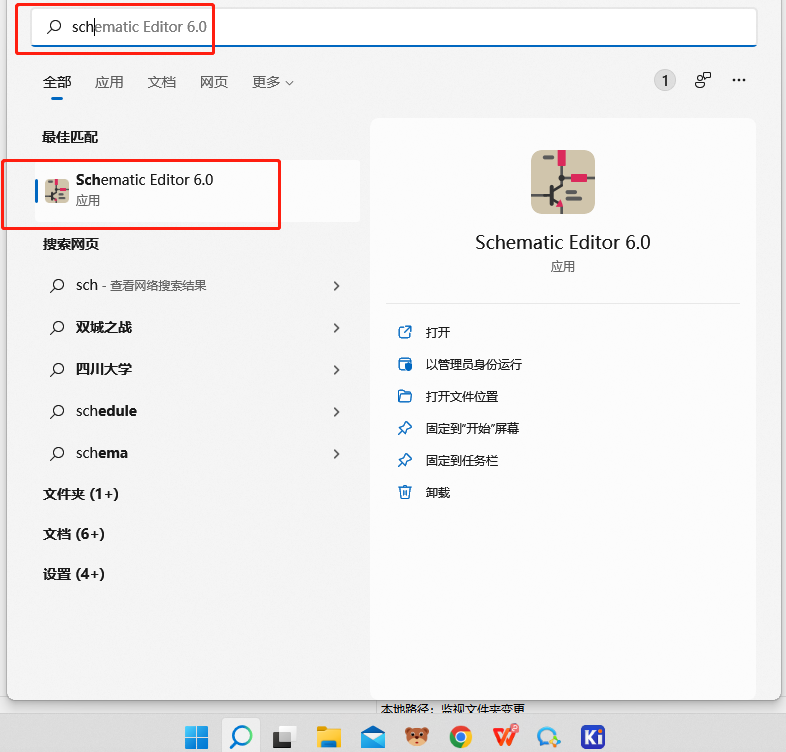Open WPS Office from the taskbar
Viewport: 786px width, 752px height.
pyautogui.click(x=505, y=736)
